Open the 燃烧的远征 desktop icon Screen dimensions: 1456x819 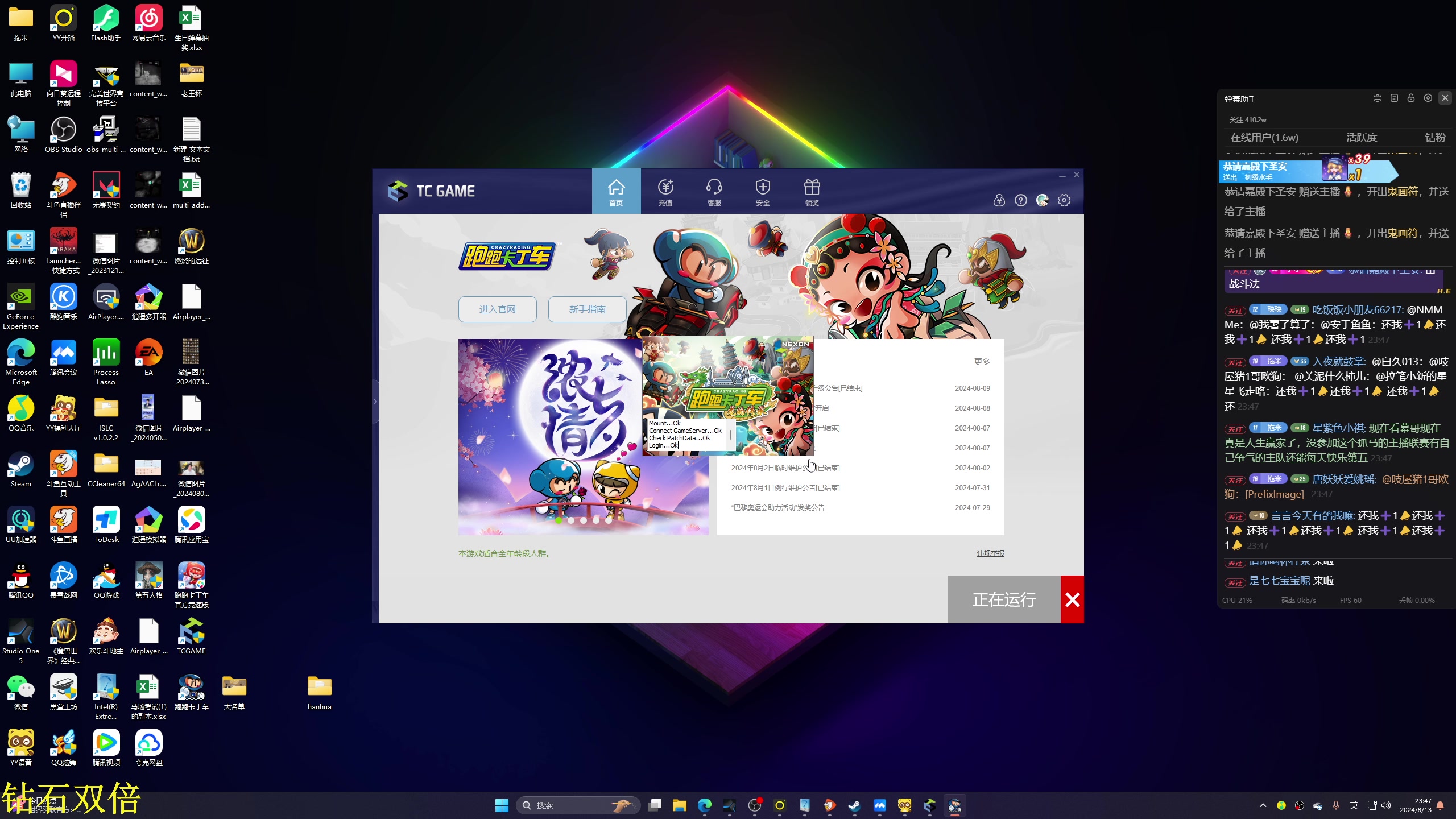(192, 247)
